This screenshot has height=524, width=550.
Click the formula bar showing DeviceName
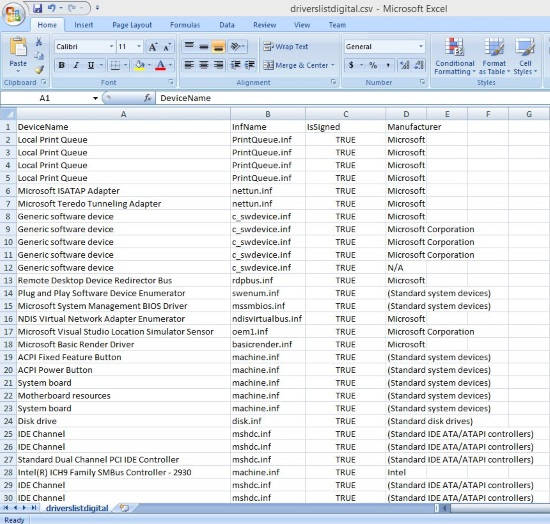click(353, 98)
